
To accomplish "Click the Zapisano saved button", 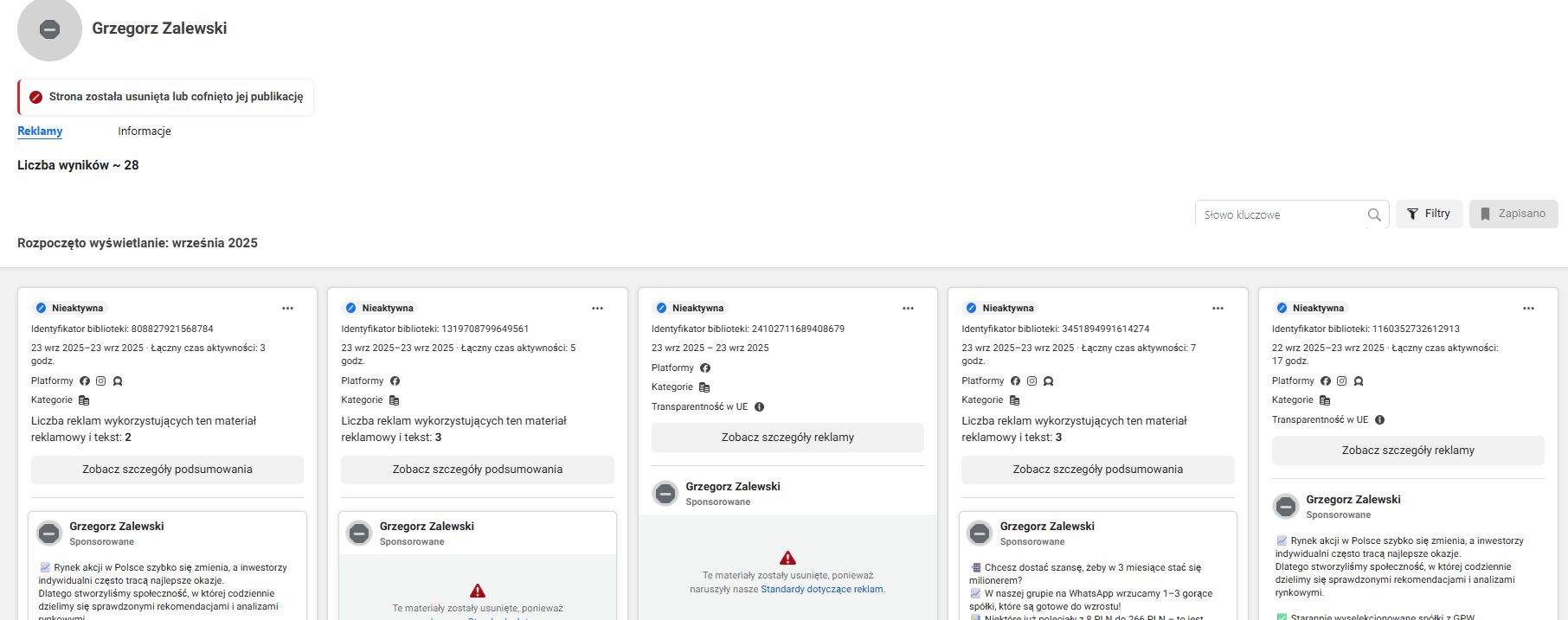I will click(1513, 214).
